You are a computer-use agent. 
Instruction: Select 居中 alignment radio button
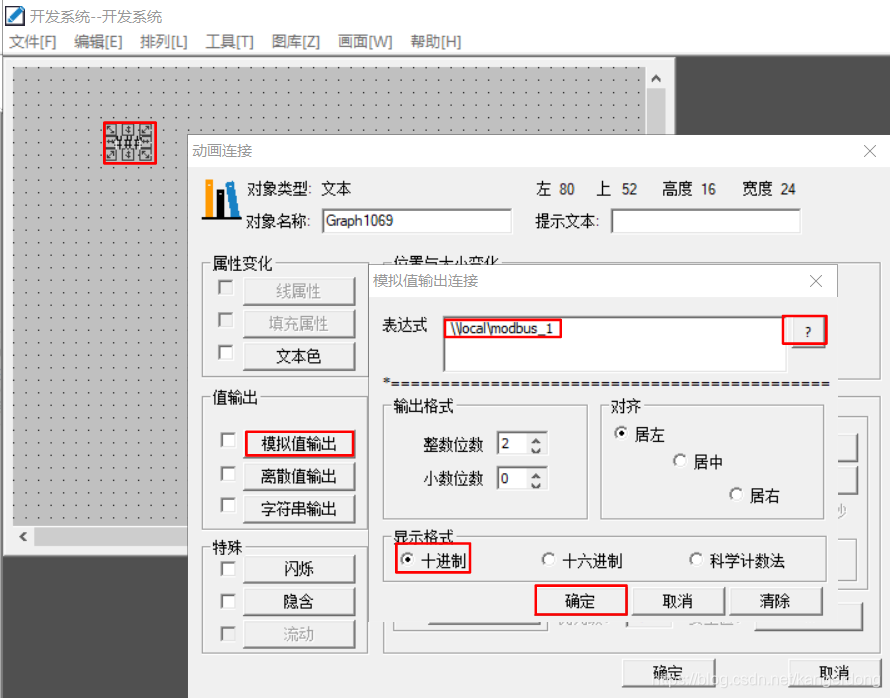coord(680,460)
